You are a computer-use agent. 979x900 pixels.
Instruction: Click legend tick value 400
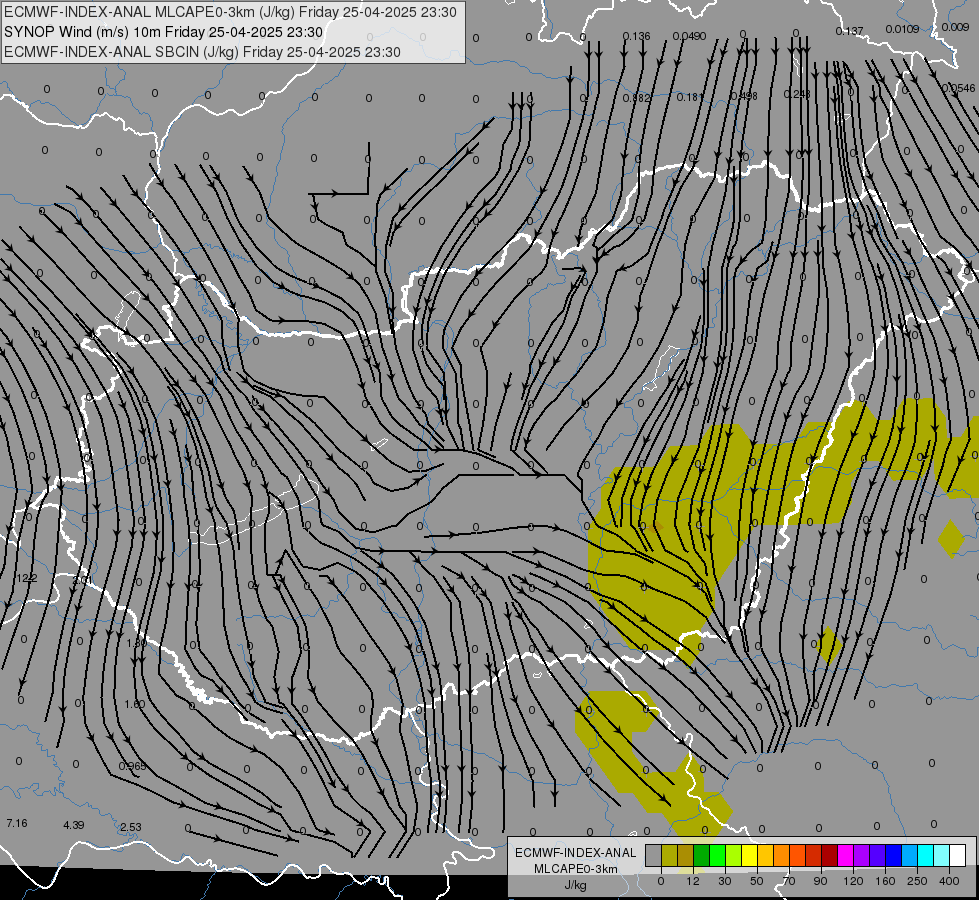pyautogui.click(x=949, y=881)
